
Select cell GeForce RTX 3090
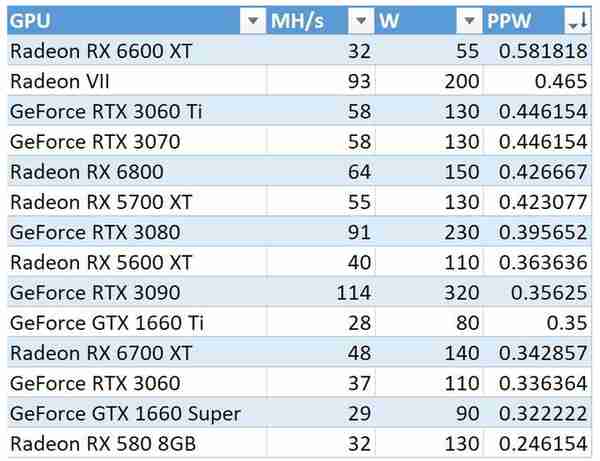pos(137,293)
